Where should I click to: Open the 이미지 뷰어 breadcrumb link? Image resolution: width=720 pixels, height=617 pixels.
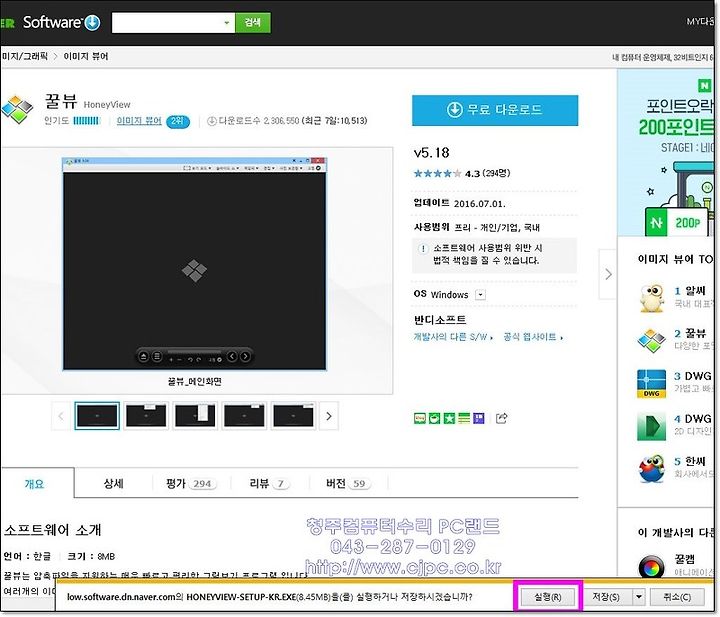[x=86, y=56]
